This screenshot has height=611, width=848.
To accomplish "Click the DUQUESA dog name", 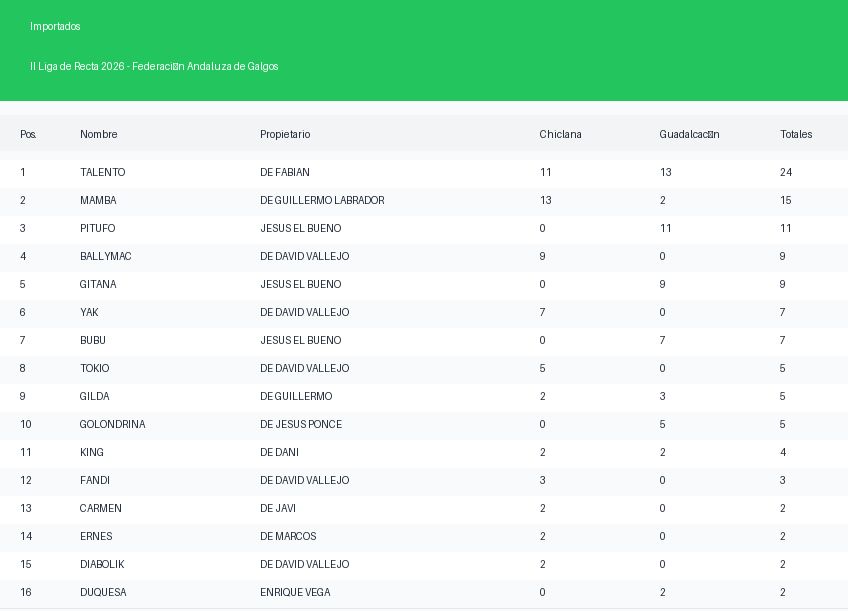I will coord(103,592).
